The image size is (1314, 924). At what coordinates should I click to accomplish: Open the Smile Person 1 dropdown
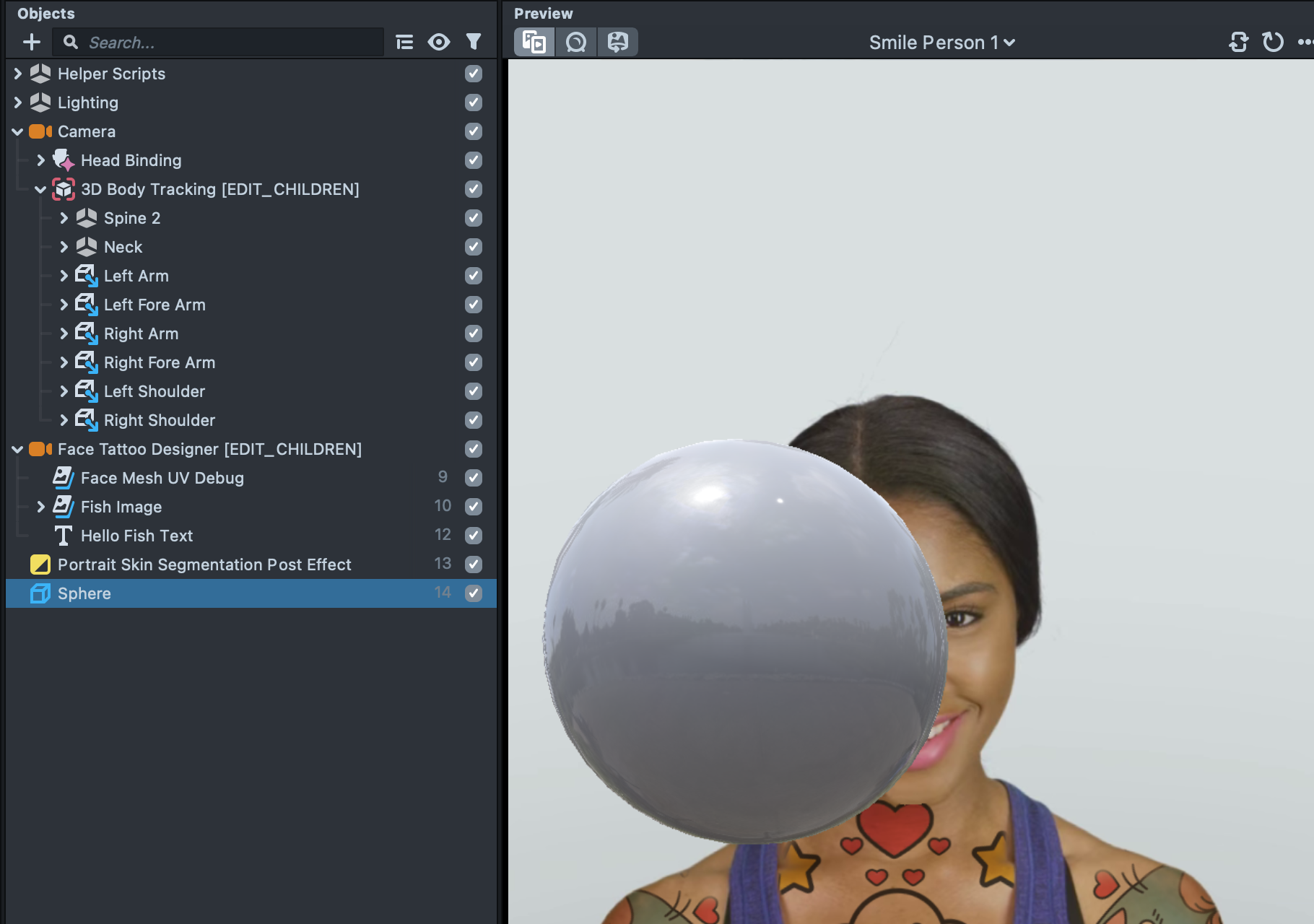coord(941,43)
